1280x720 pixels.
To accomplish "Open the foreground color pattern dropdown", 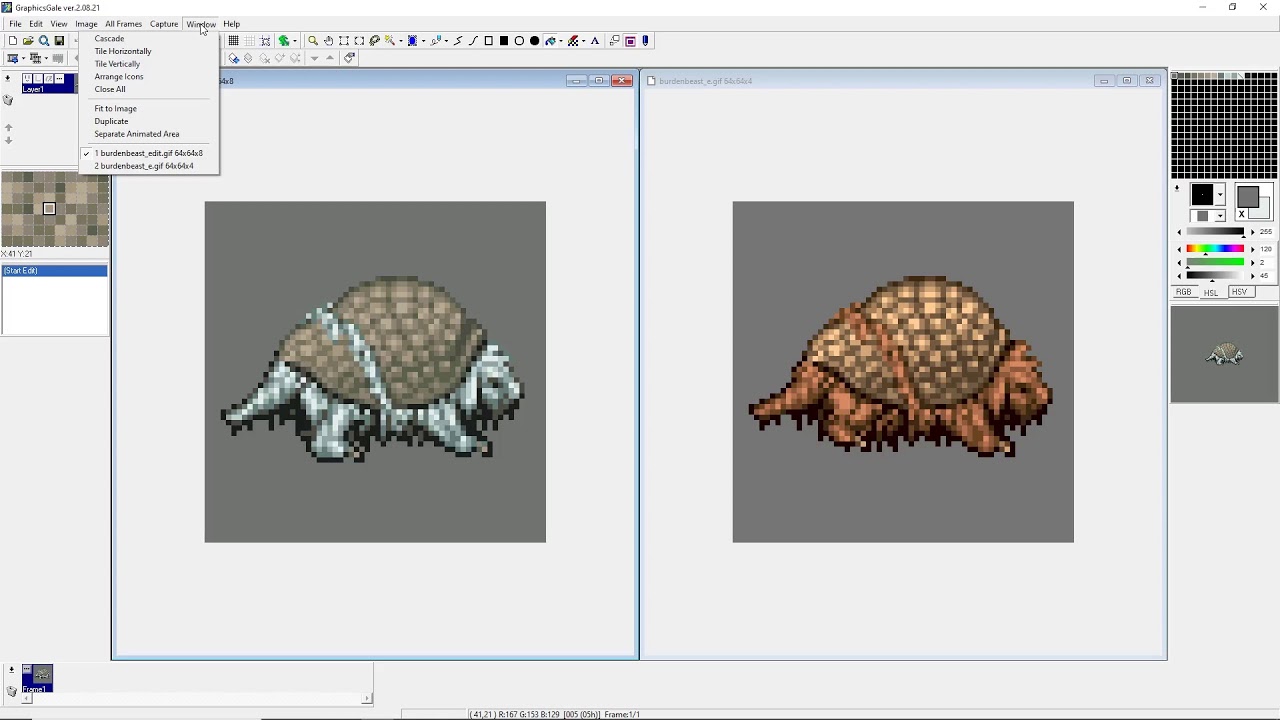I will [x=1220, y=195].
